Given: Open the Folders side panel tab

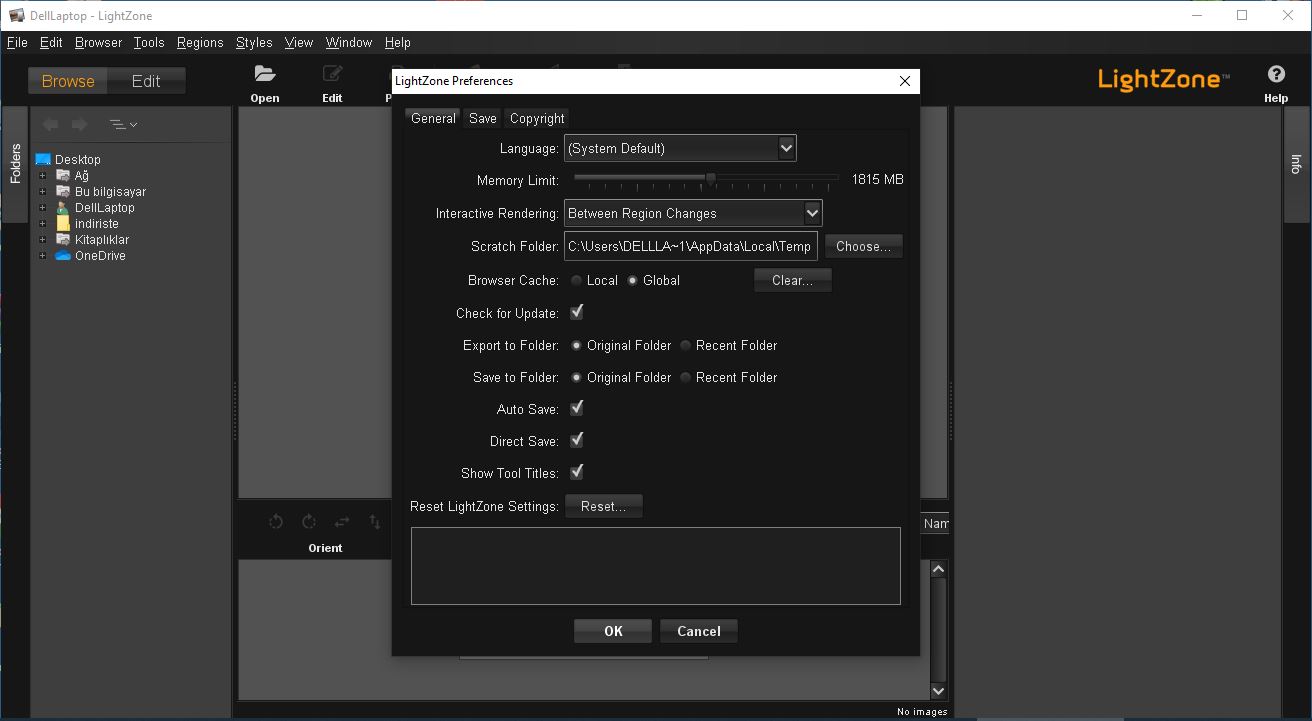Looking at the screenshot, I should pyautogui.click(x=15, y=164).
